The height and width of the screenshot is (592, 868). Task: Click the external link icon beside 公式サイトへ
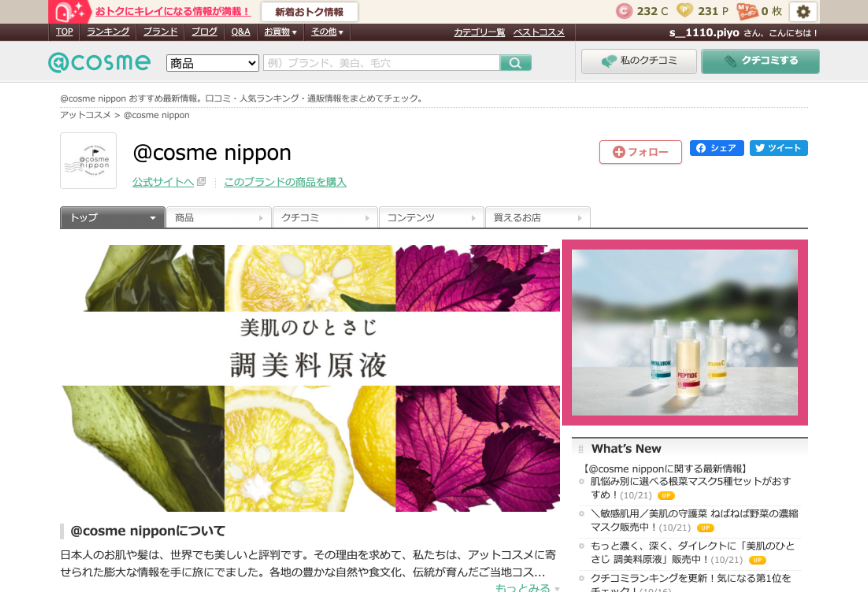(202, 182)
